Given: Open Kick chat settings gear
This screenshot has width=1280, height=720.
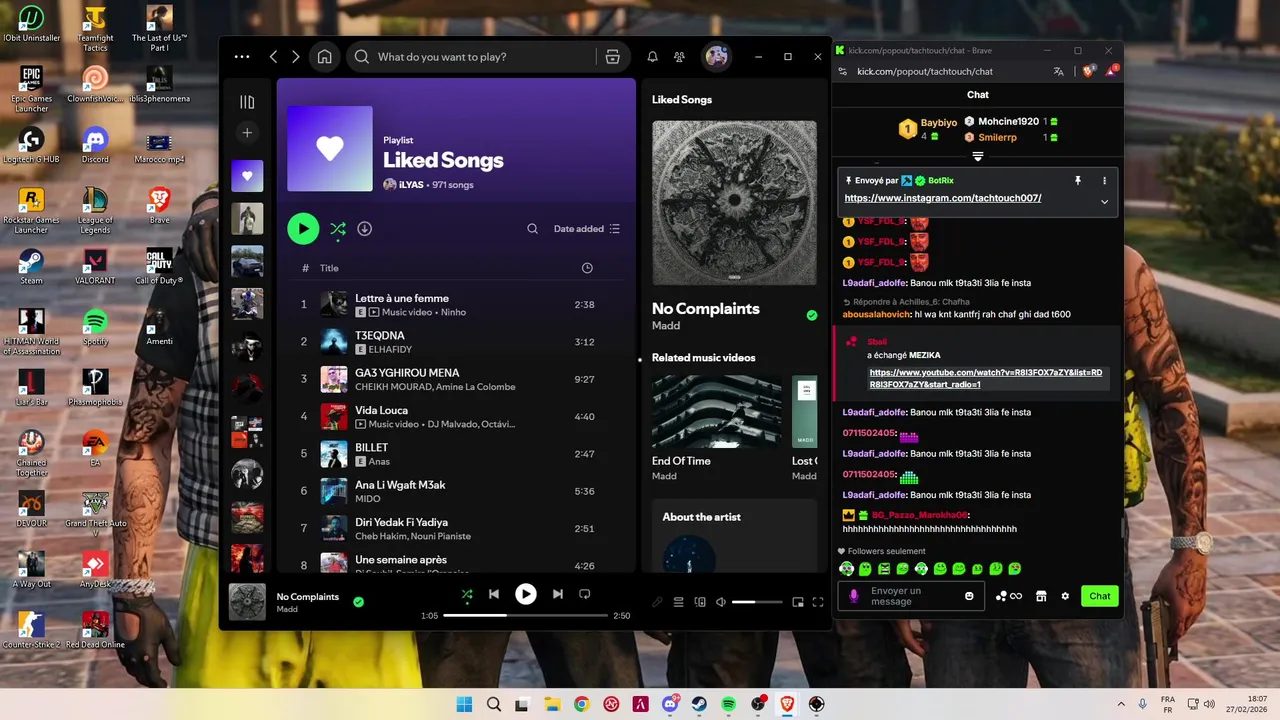Looking at the screenshot, I should click(x=1065, y=596).
